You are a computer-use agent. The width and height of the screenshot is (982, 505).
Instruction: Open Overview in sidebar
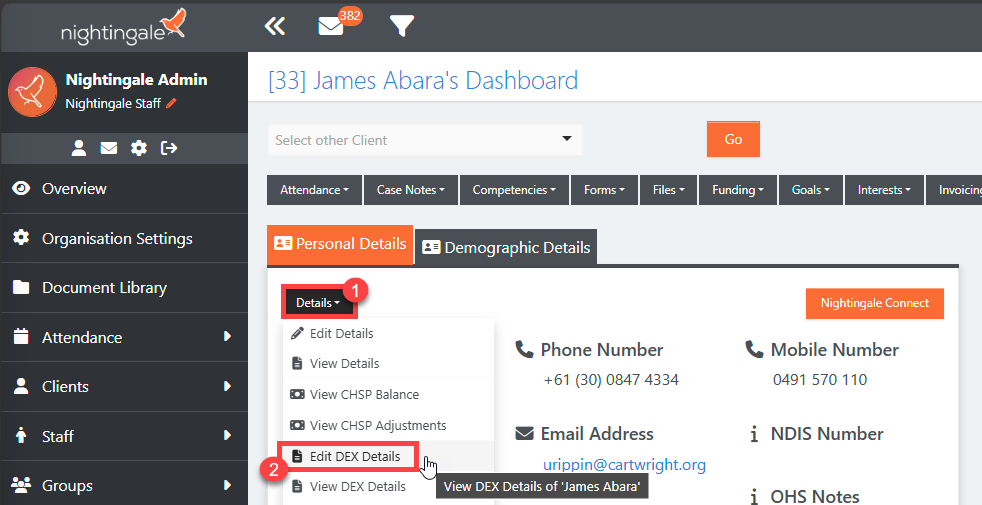click(x=124, y=189)
